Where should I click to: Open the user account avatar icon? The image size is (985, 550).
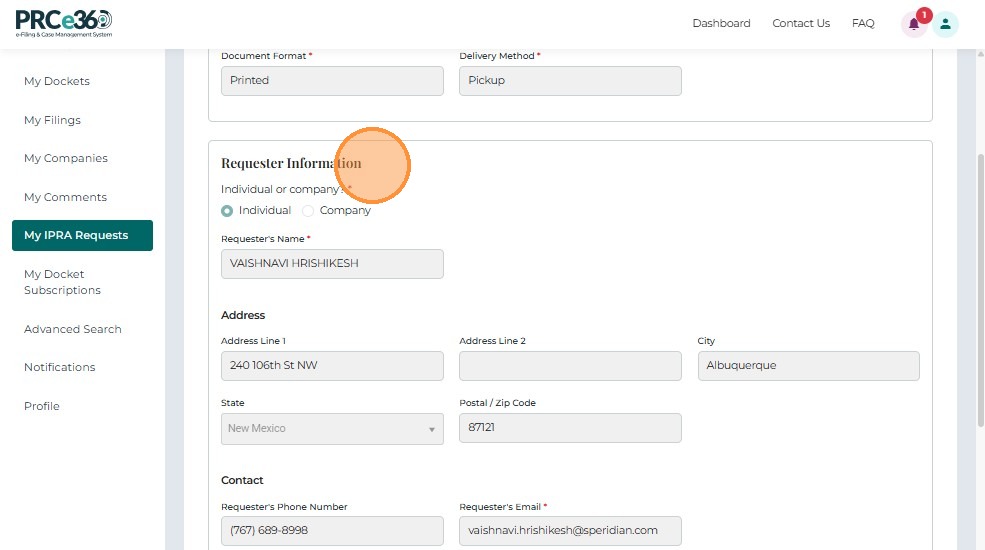(x=945, y=24)
